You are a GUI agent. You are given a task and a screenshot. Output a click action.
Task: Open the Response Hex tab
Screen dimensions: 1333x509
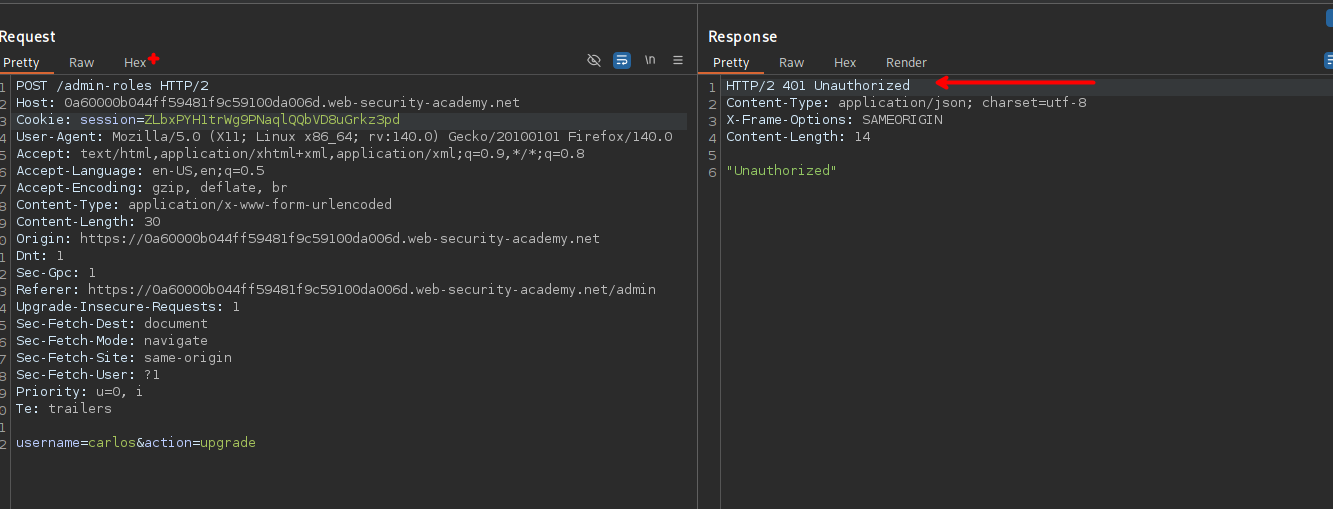[845, 63]
